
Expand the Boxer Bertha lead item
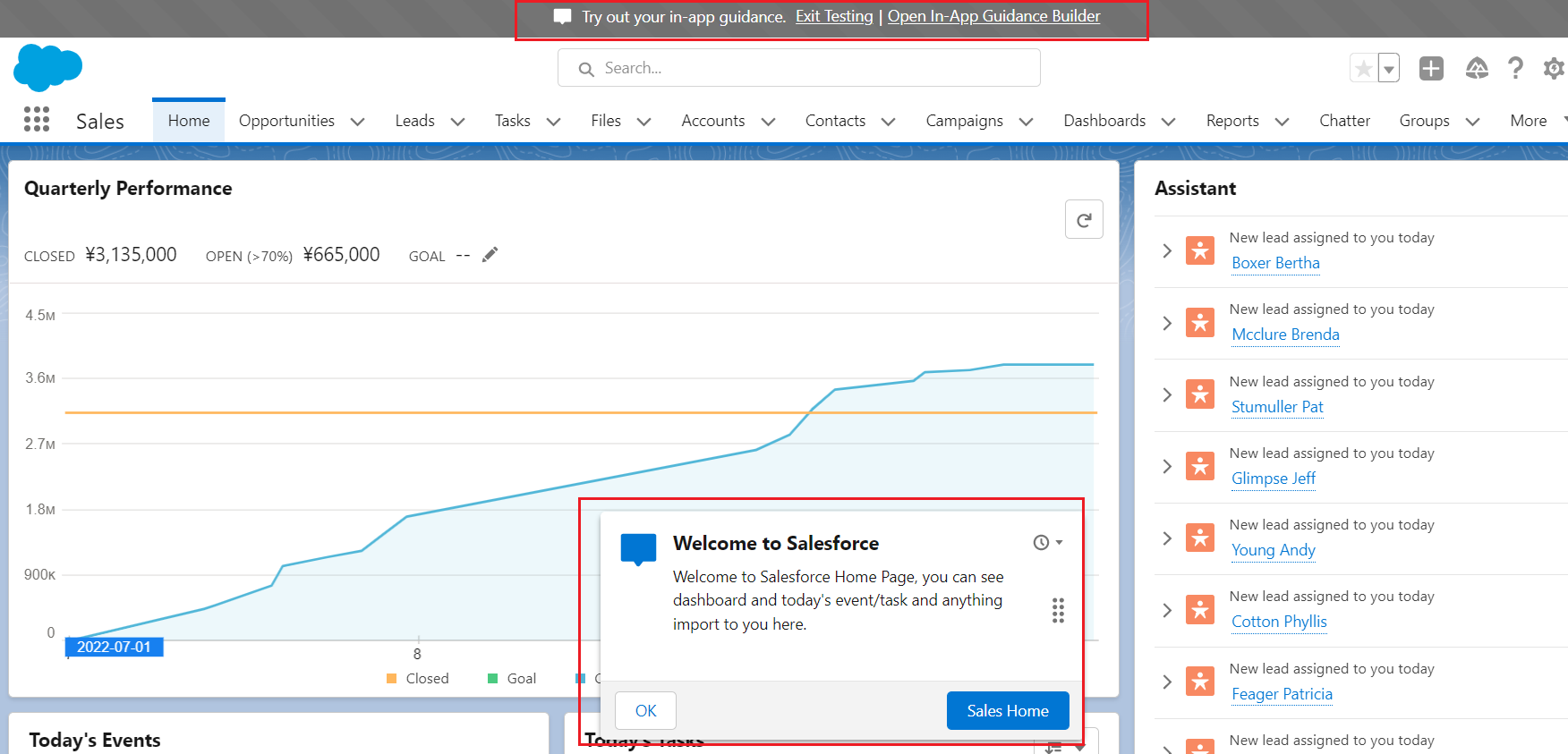pyautogui.click(x=1167, y=251)
